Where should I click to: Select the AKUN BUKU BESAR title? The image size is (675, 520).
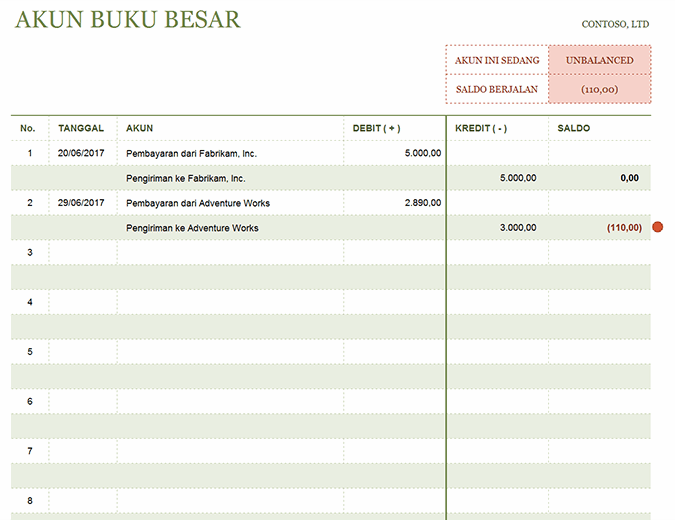pos(128,20)
